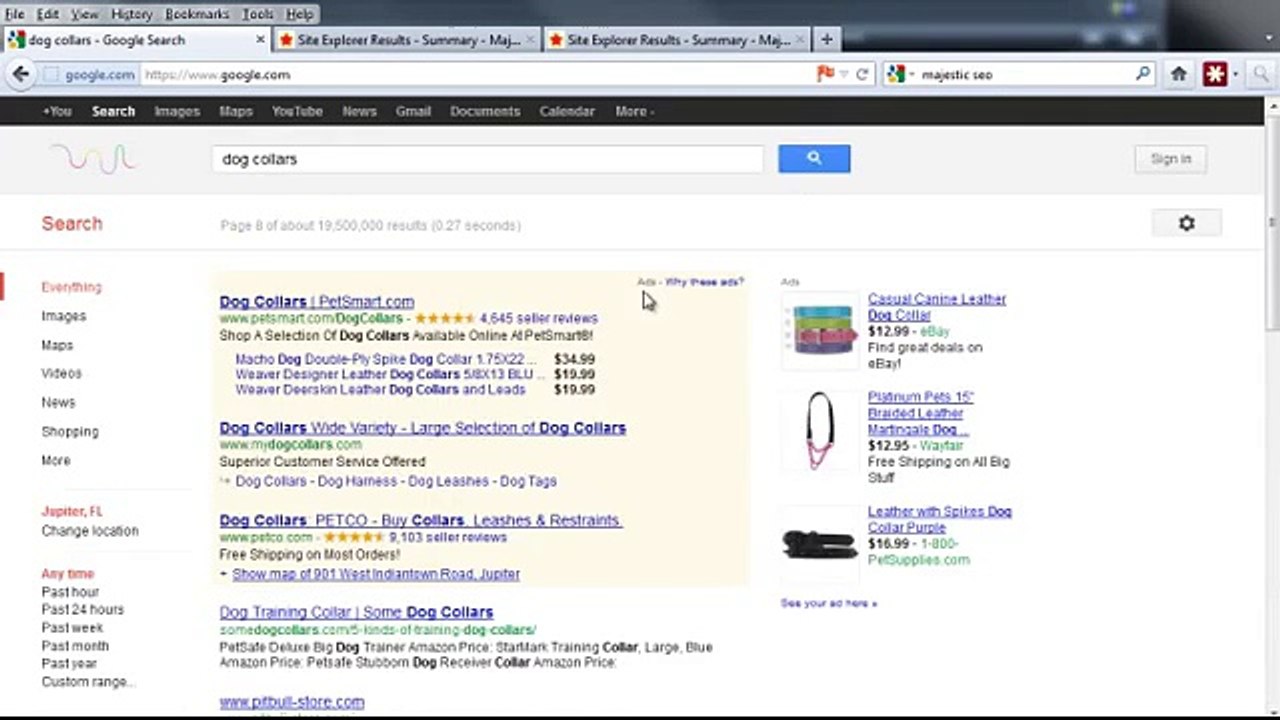Image resolution: width=1280 pixels, height=720 pixels.
Task: Filter results by Shopping in sidebar
Action: coord(70,432)
